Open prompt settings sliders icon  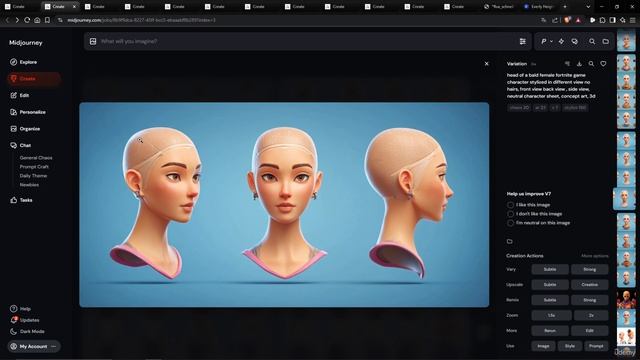point(522,41)
